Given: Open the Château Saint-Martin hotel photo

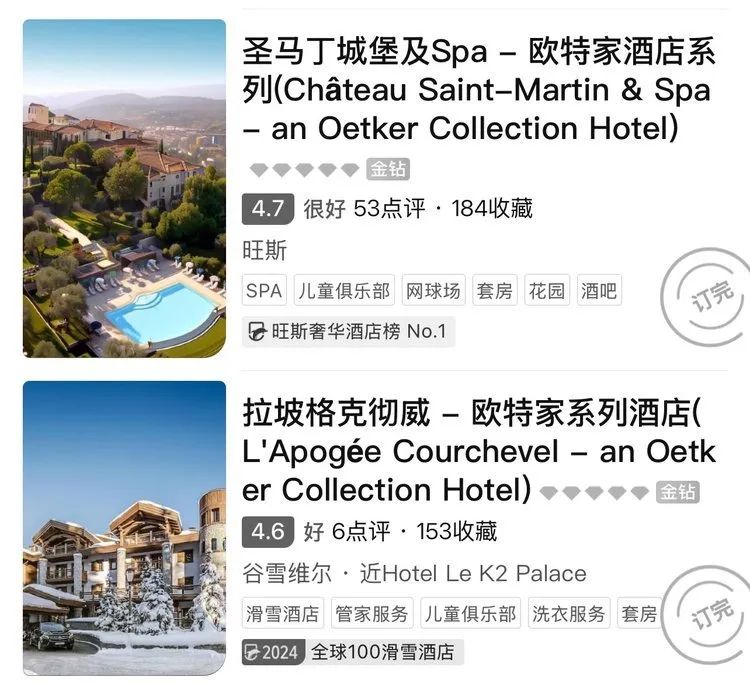Looking at the screenshot, I should 124,188.
